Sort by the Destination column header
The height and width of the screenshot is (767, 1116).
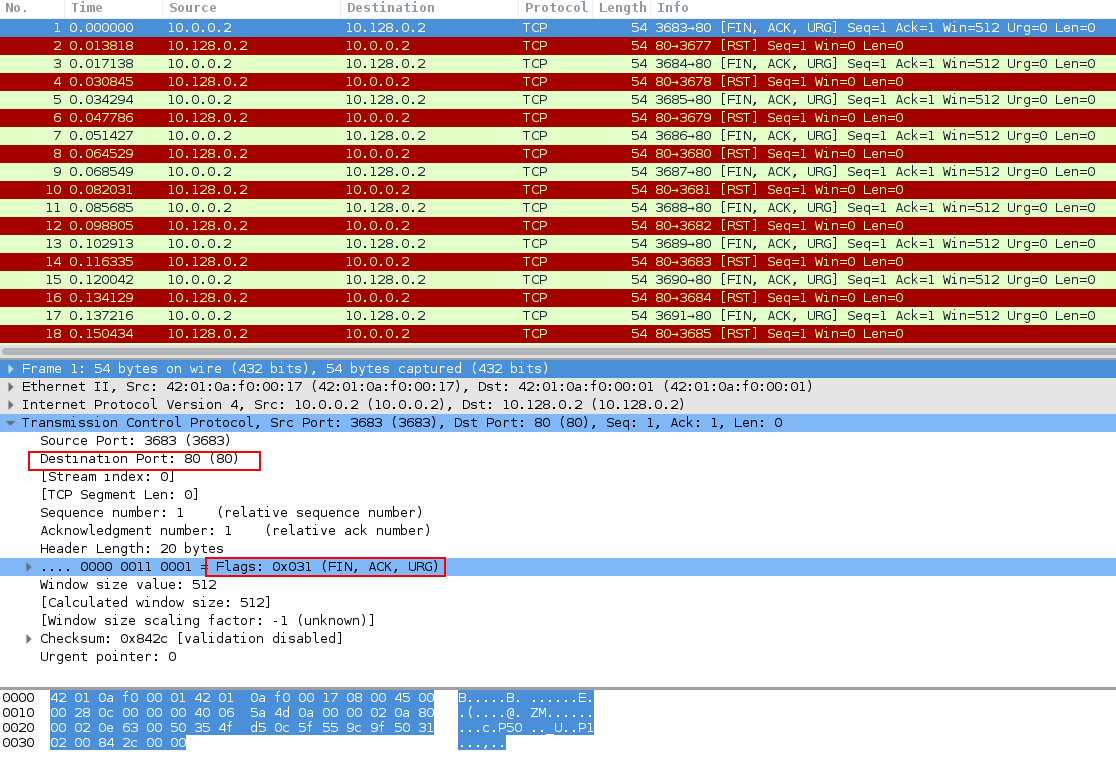click(429, 8)
